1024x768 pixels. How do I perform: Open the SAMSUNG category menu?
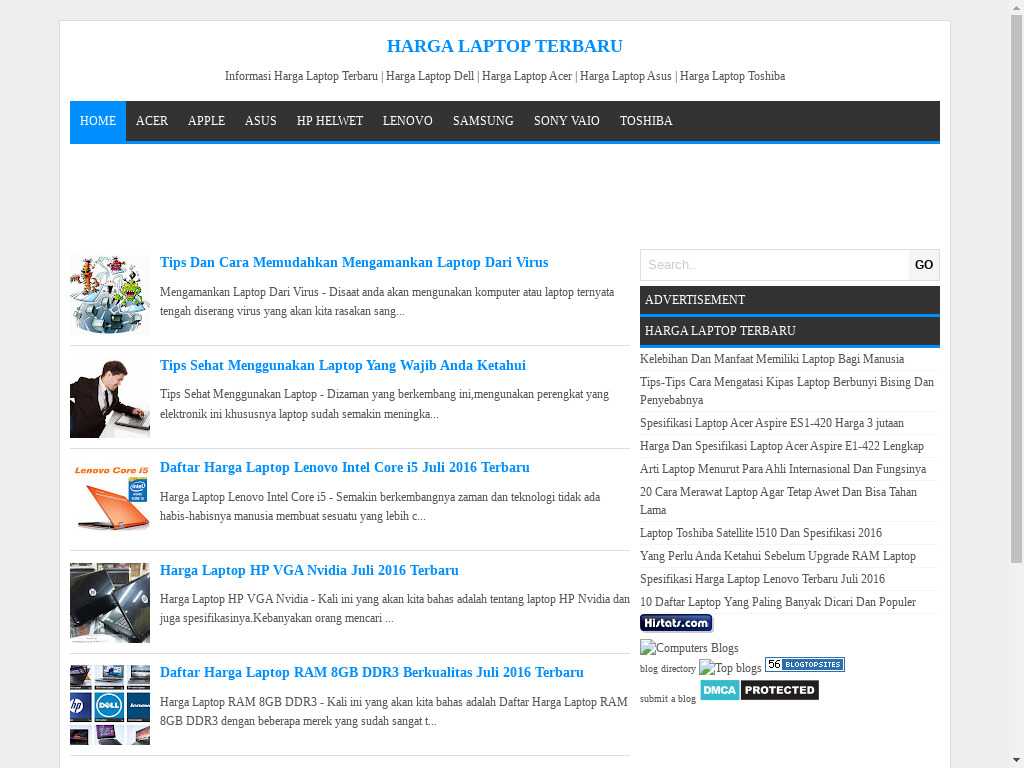tap(483, 121)
